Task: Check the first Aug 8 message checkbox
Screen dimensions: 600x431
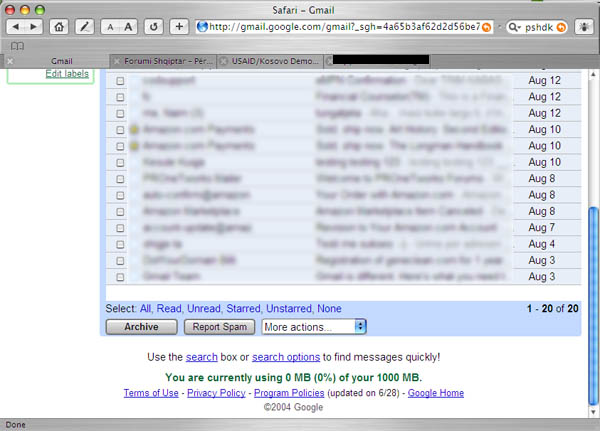Action: tap(120, 179)
